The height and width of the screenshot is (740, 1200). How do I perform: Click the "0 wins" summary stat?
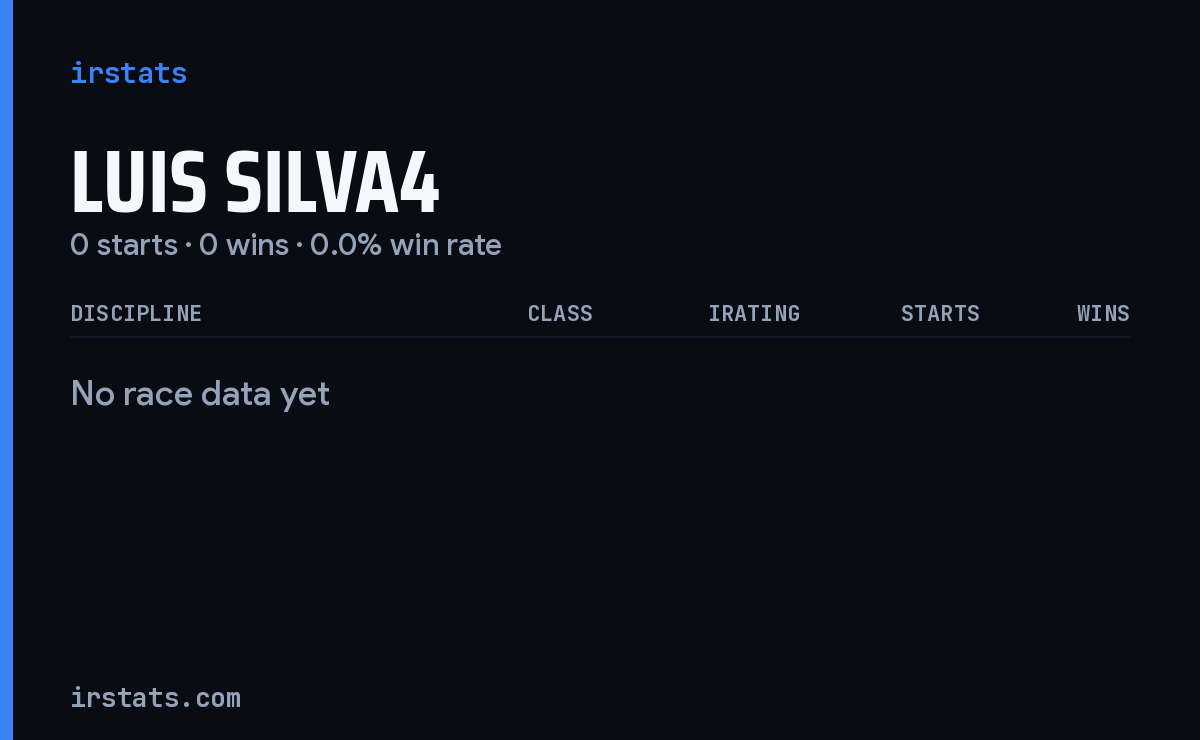(244, 245)
